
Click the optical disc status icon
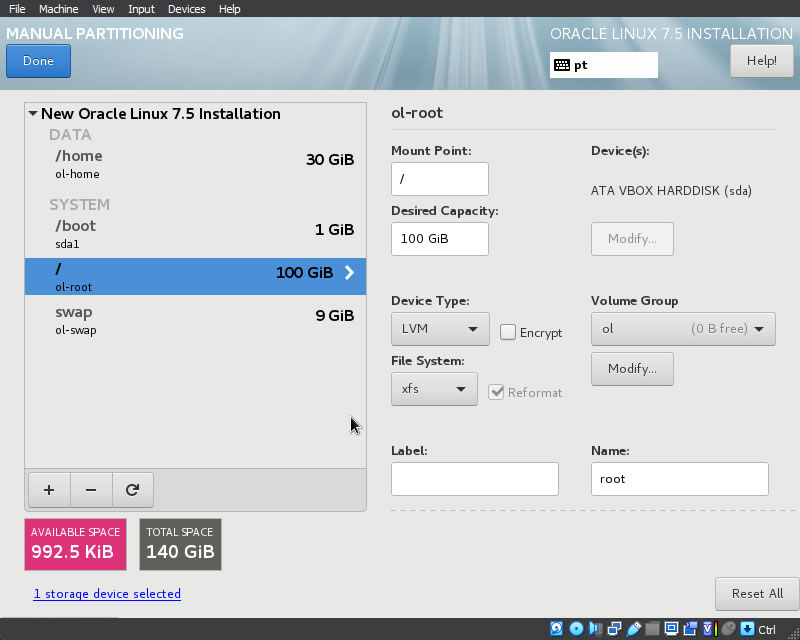(576, 629)
